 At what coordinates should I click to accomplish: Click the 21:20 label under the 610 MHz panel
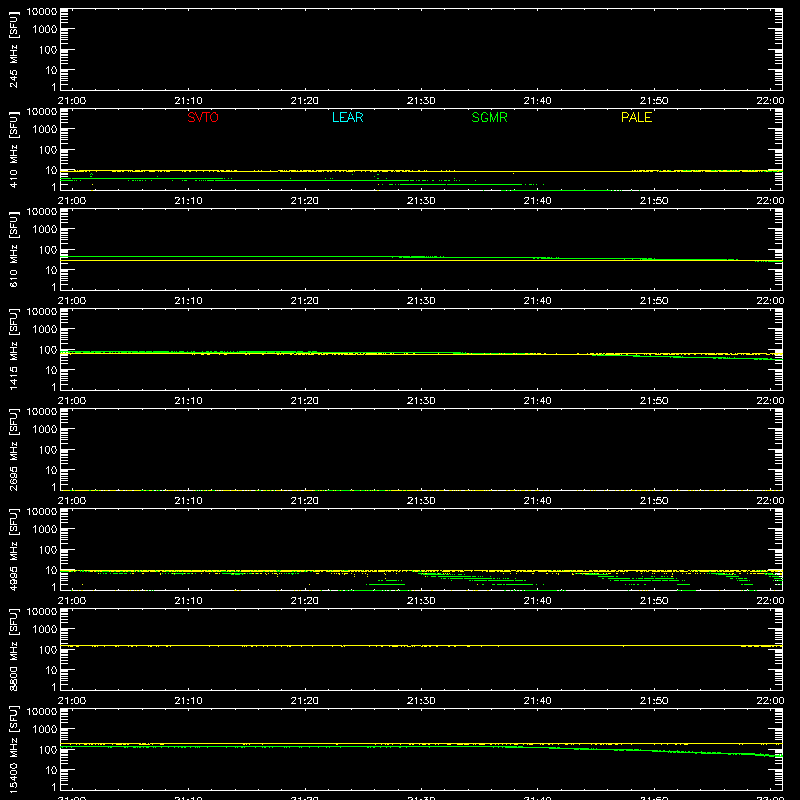point(305,301)
